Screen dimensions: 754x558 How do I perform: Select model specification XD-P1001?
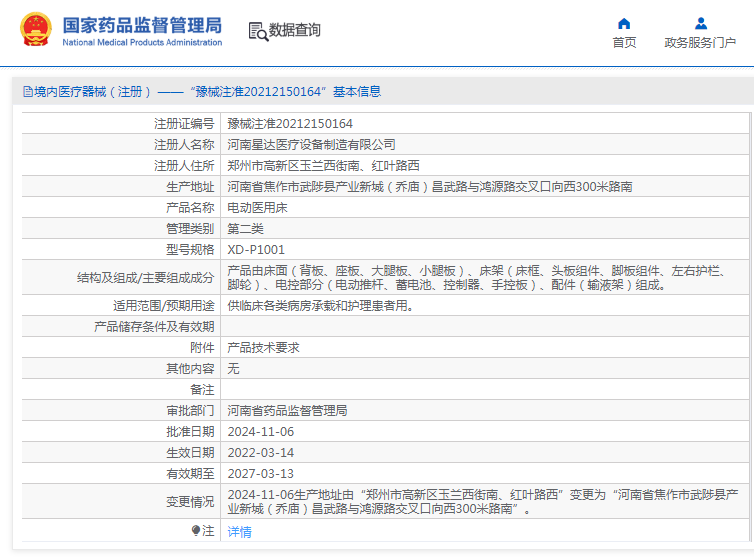coord(256,250)
